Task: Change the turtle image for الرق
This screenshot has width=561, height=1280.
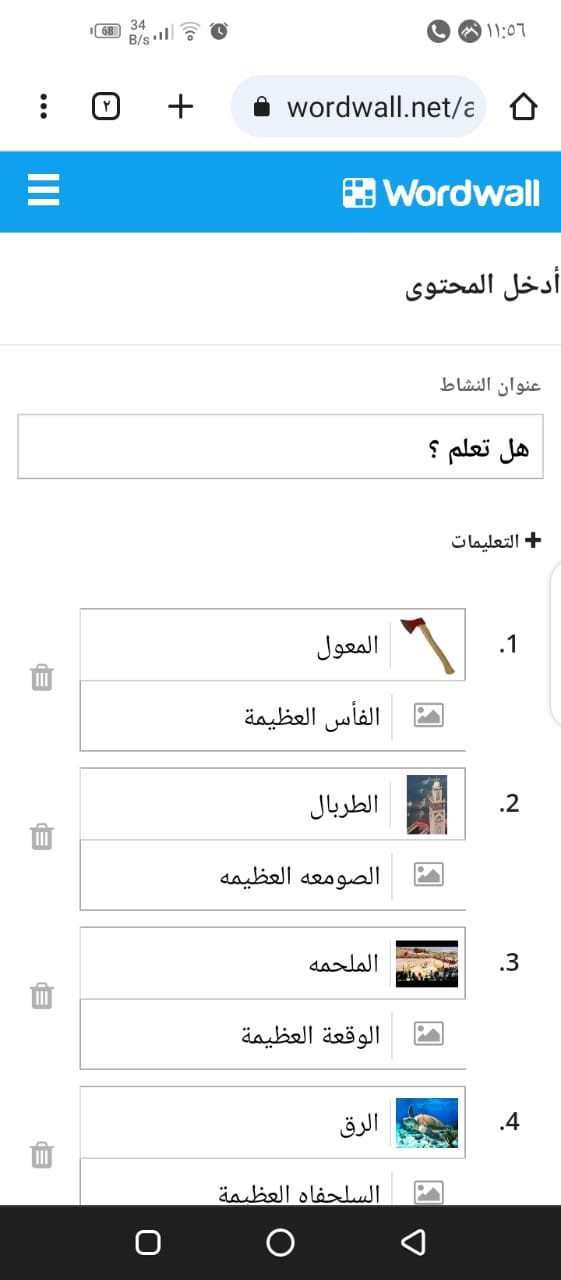Action: (427, 1122)
